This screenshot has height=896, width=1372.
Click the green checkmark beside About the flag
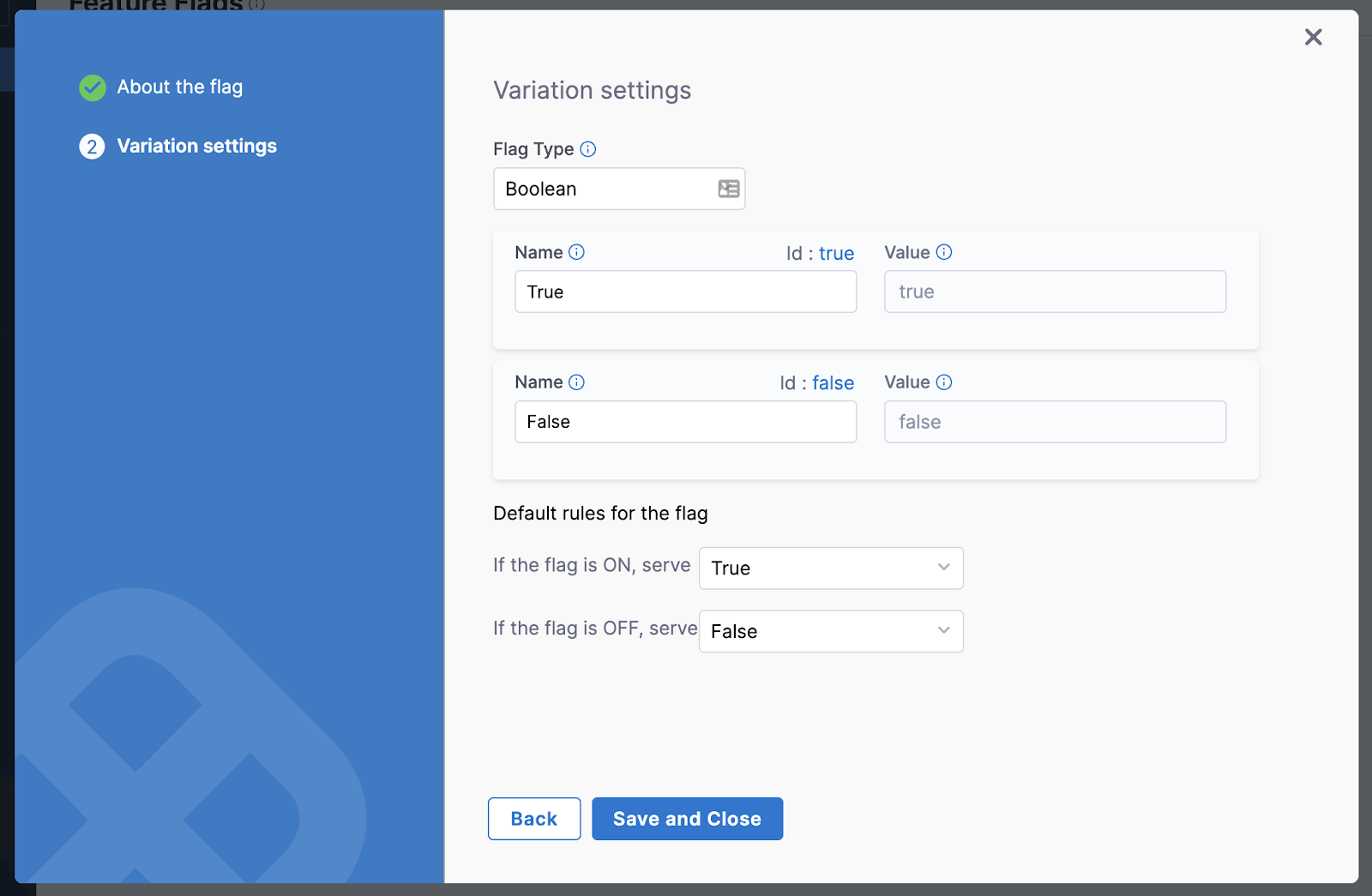pos(92,87)
